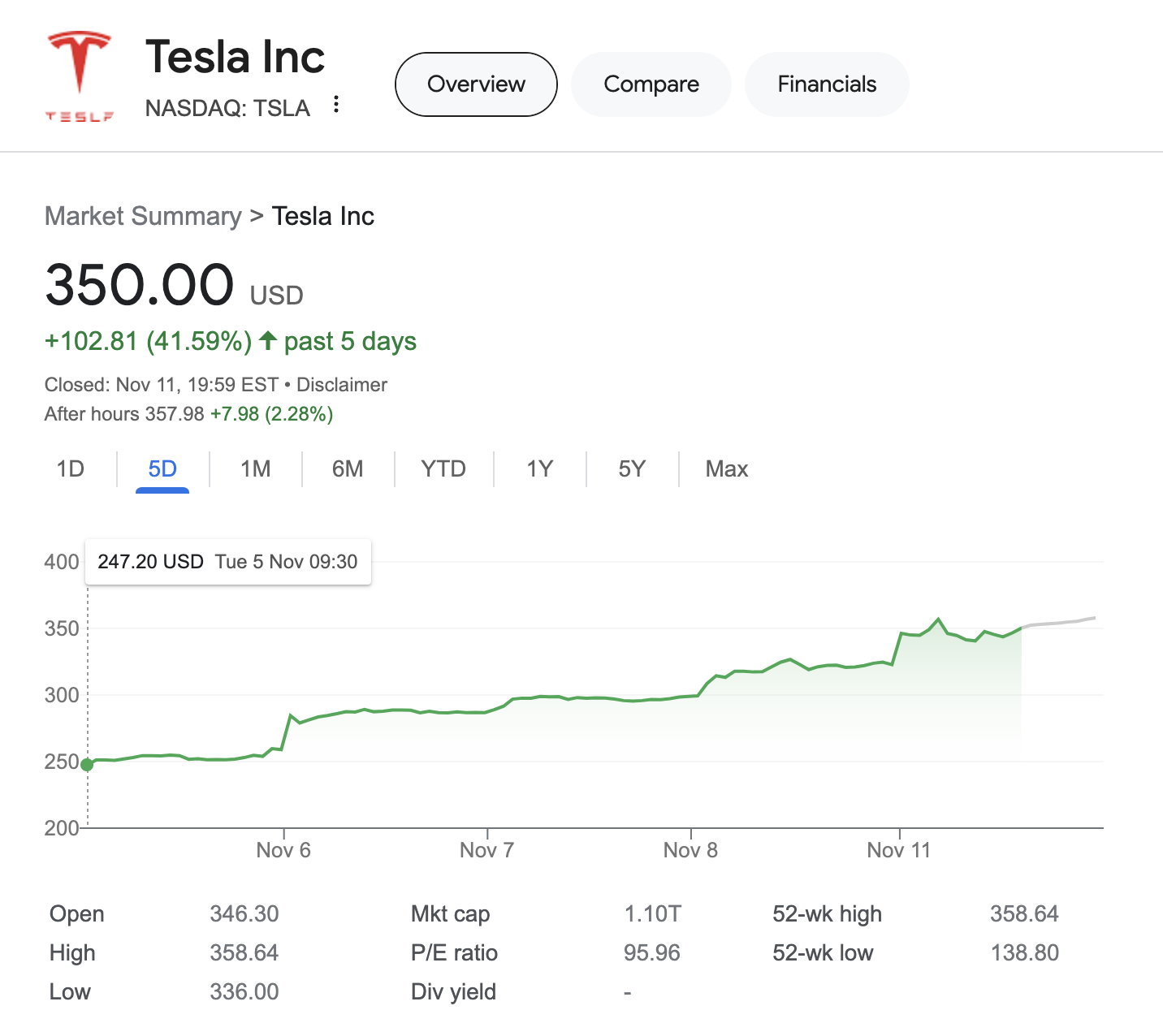Open the three-dot more options menu
The width and height of the screenshot is (1163, 1036).
pos(336,105)
